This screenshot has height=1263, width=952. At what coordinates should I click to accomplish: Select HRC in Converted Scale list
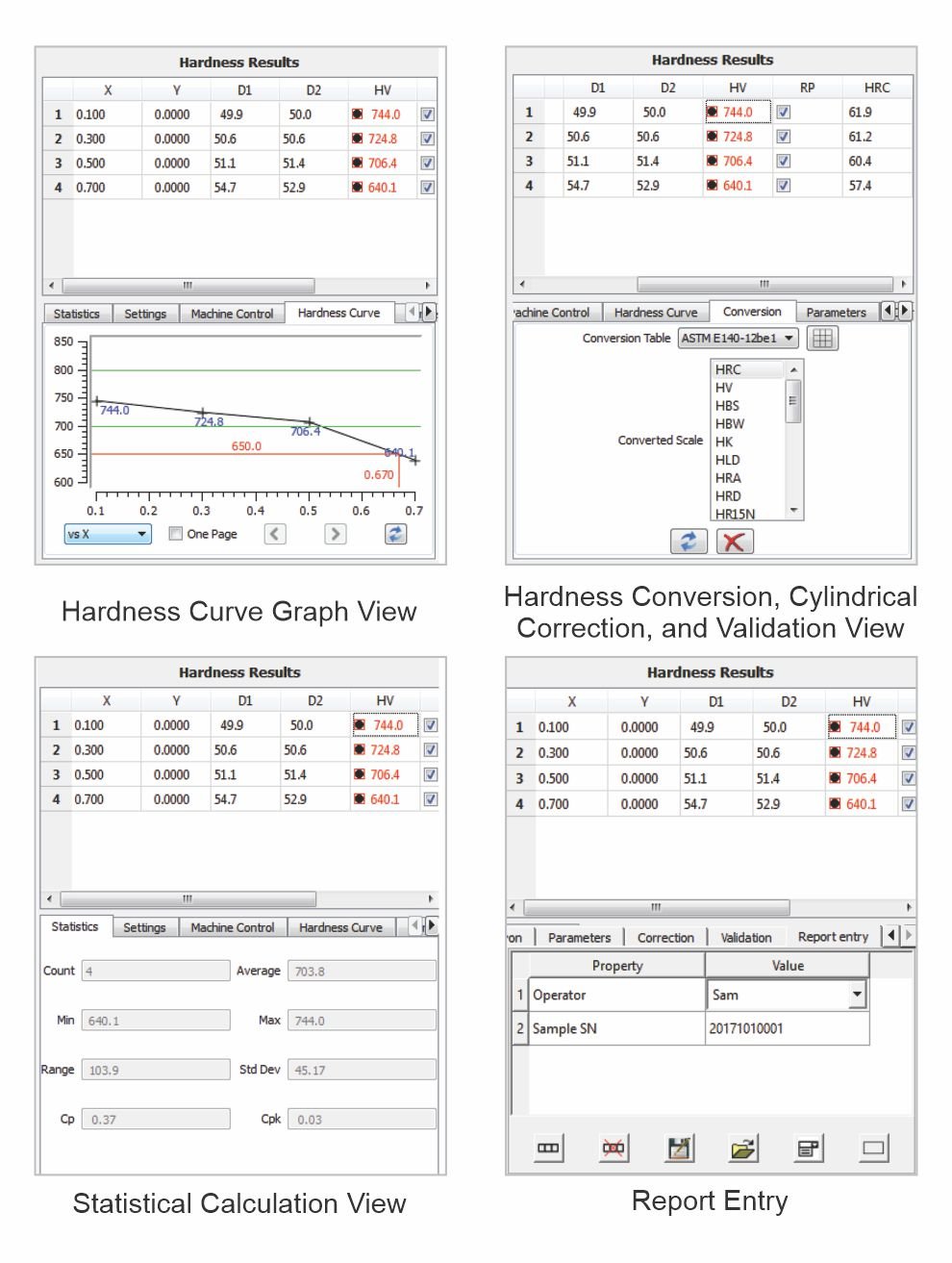(748, 369)
